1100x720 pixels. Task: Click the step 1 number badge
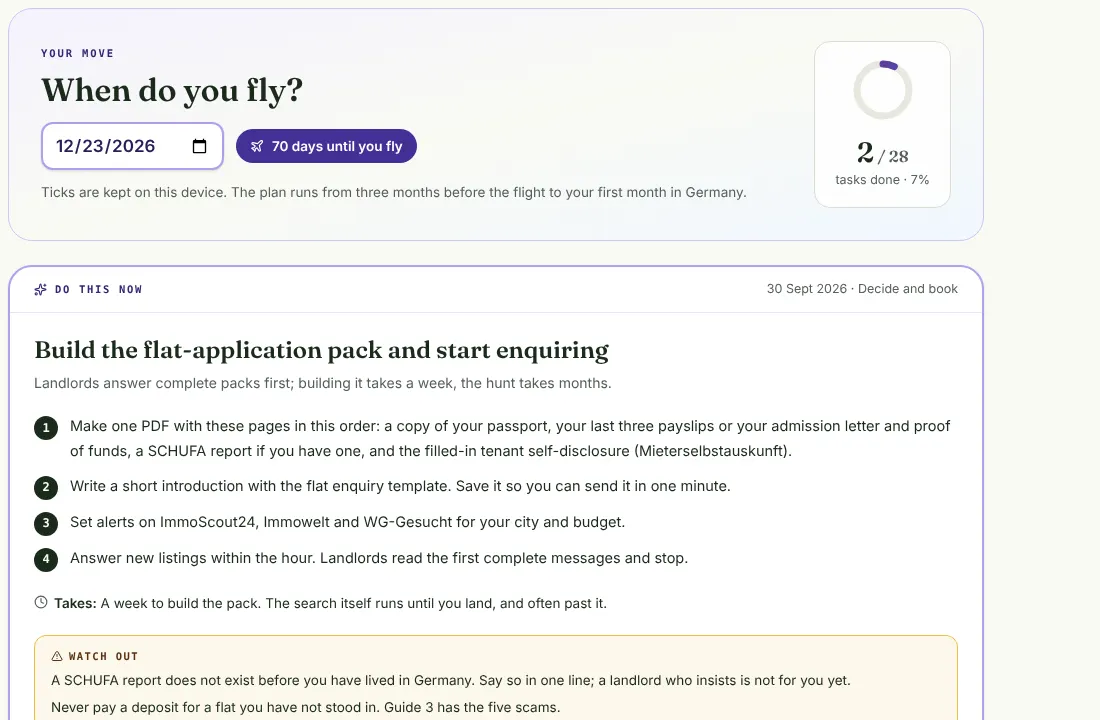(x=46, y=427)
